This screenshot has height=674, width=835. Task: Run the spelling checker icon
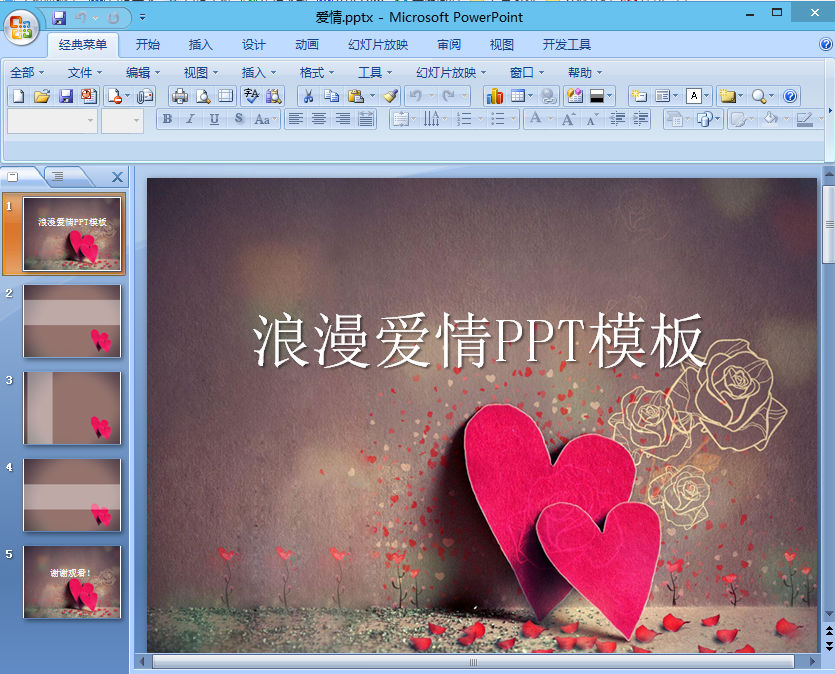[250, 96]
